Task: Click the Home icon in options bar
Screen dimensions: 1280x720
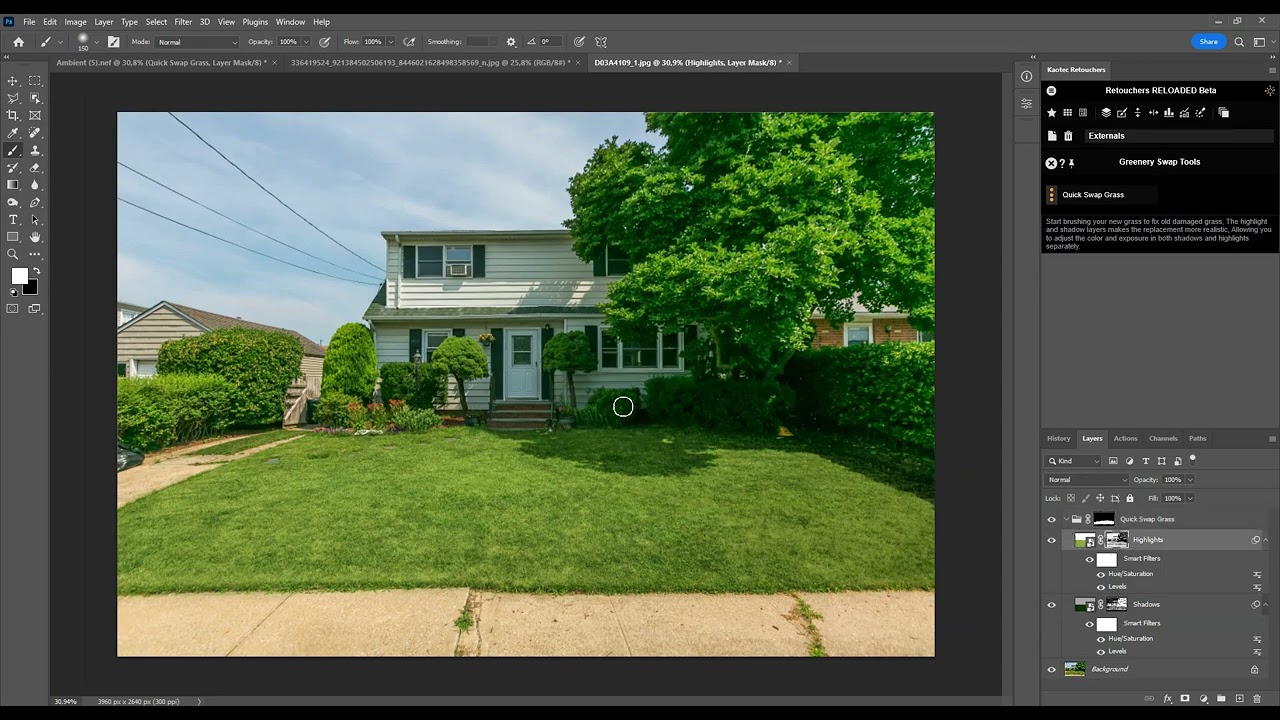Action: click(x=18, y=42)
